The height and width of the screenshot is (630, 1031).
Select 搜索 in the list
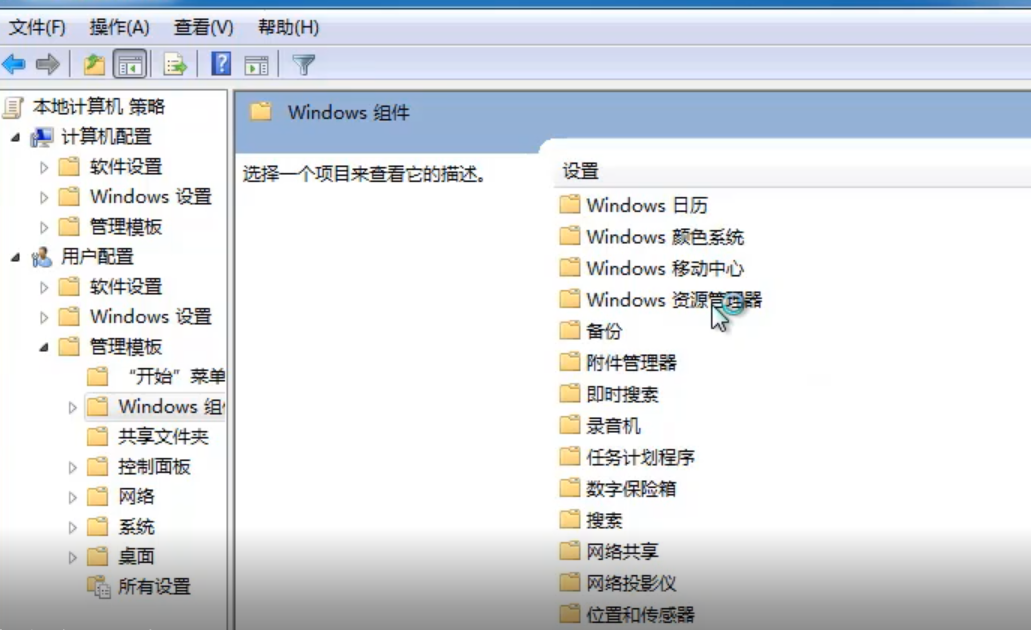[604, 520]
